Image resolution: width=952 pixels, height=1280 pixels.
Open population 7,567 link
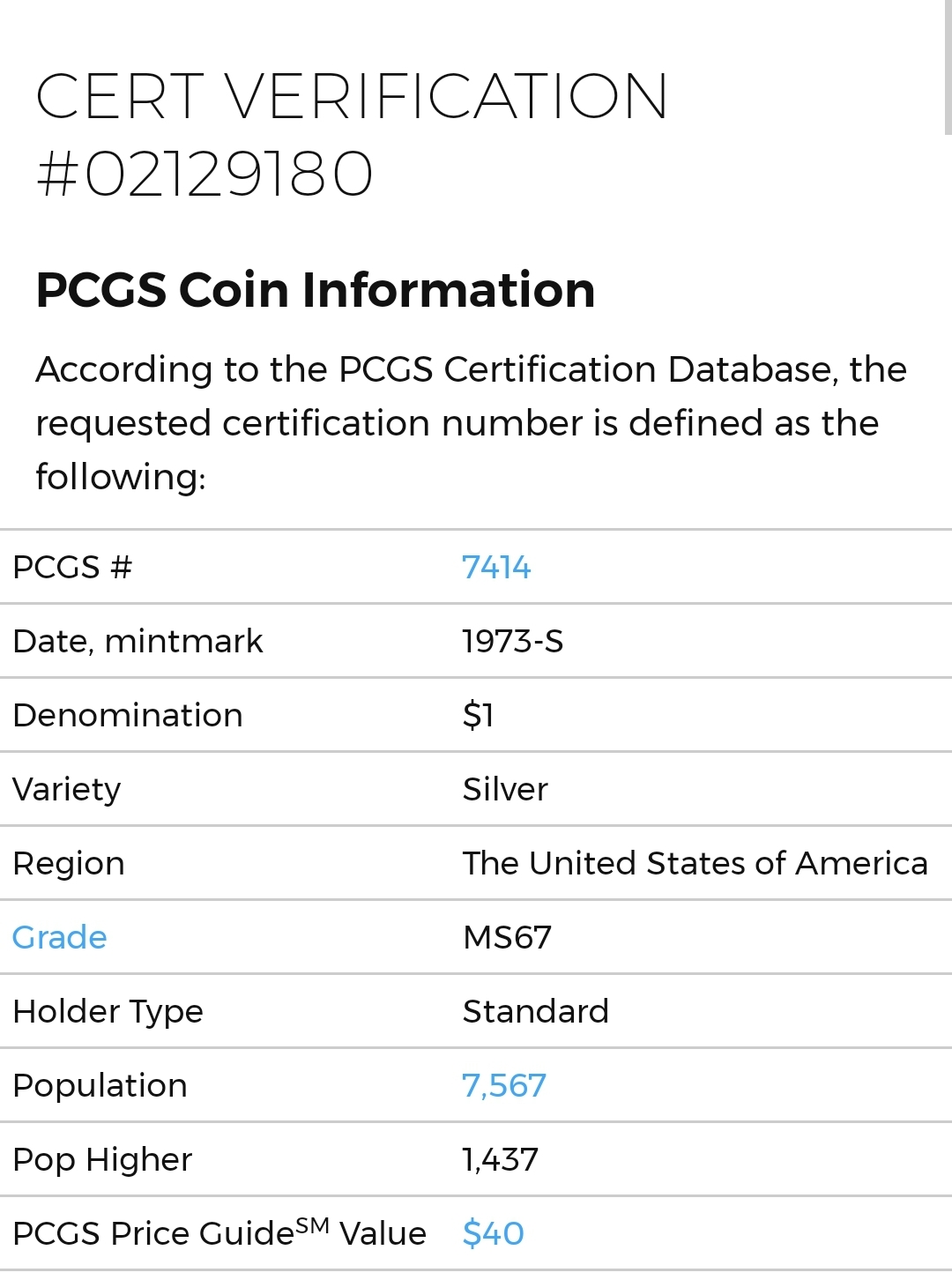click(504, 1085)
